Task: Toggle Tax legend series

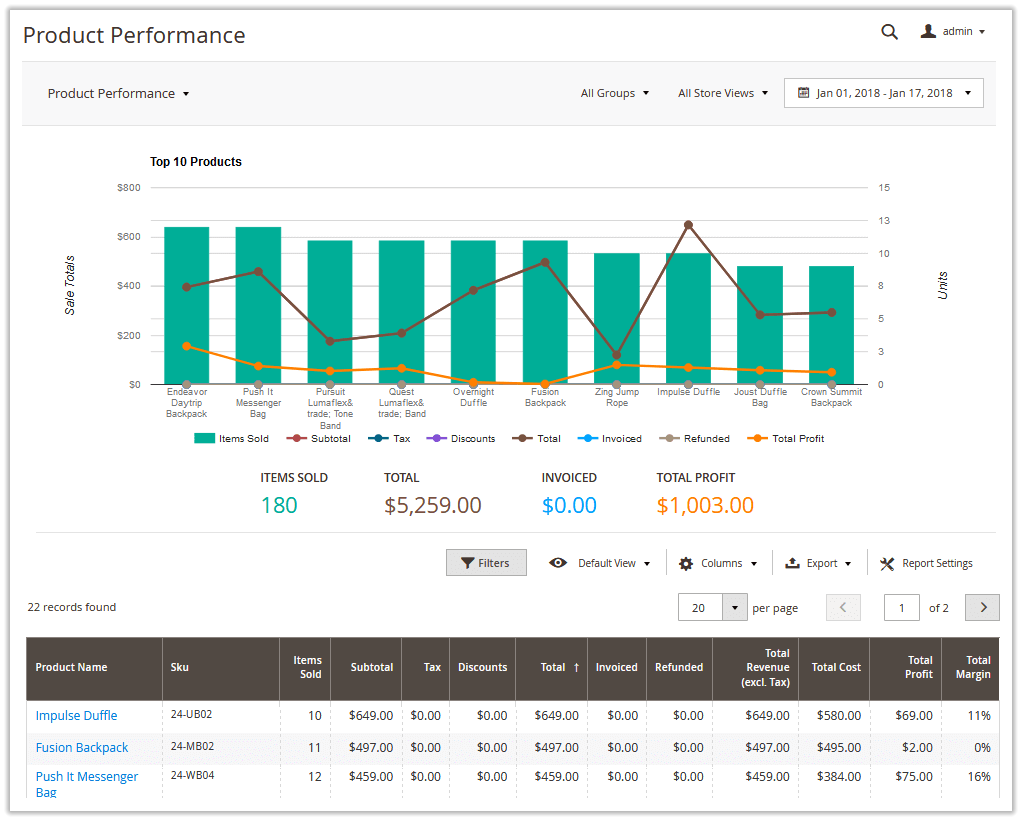Action: point(389,439)
